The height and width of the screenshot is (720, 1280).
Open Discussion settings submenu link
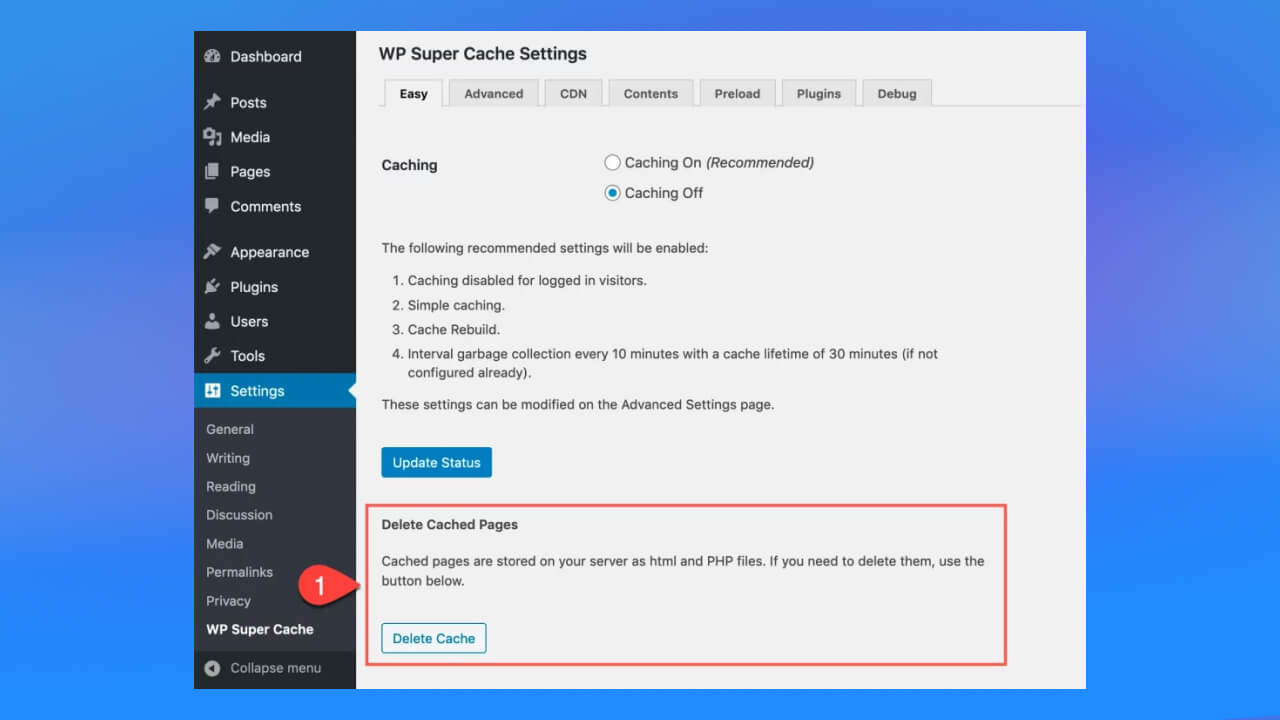(239, 515)
